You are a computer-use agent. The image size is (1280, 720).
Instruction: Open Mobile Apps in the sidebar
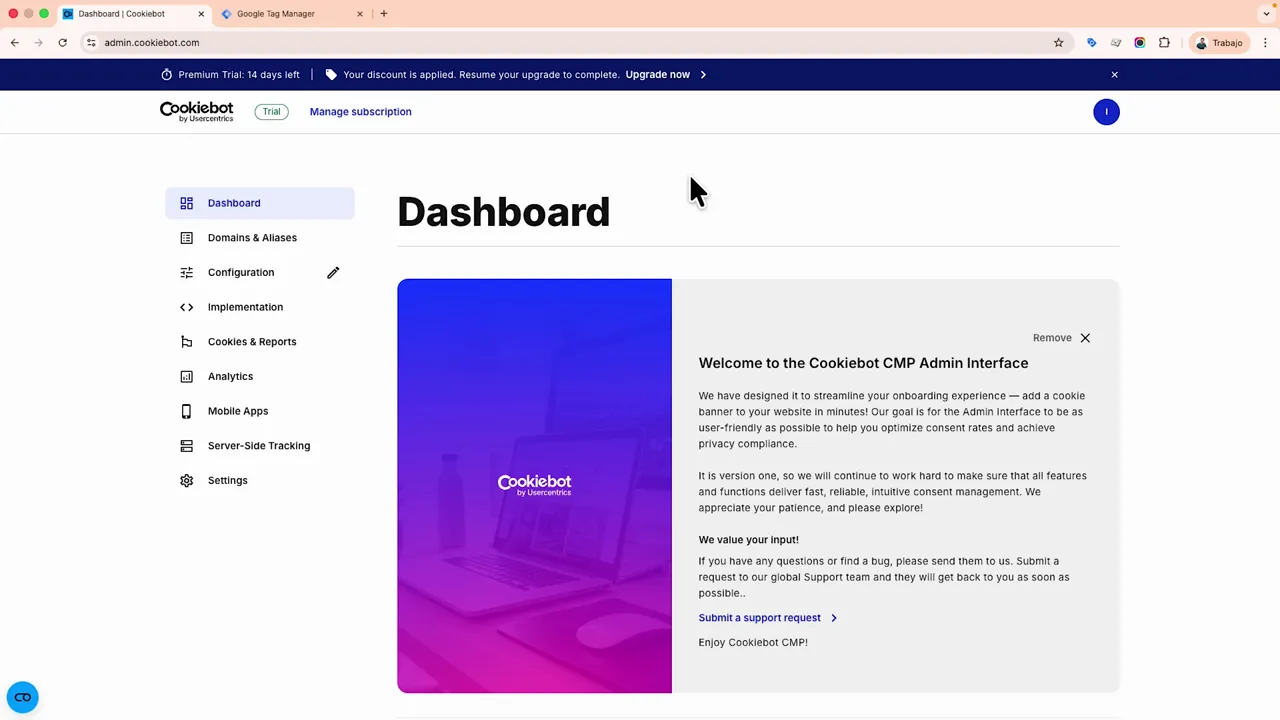click(x=260, y=411)
